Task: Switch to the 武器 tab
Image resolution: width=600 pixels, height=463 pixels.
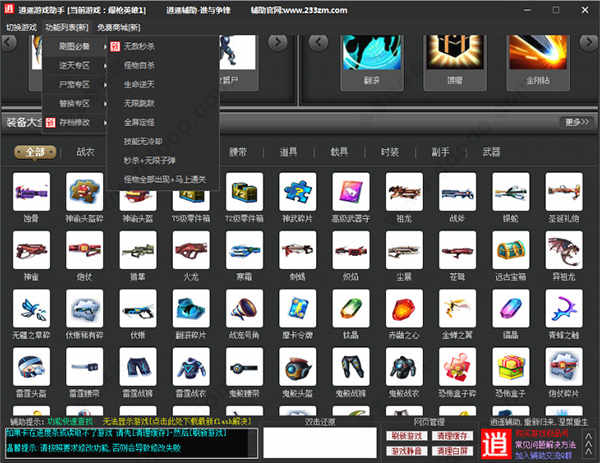Action: click(x=491, y=152)
